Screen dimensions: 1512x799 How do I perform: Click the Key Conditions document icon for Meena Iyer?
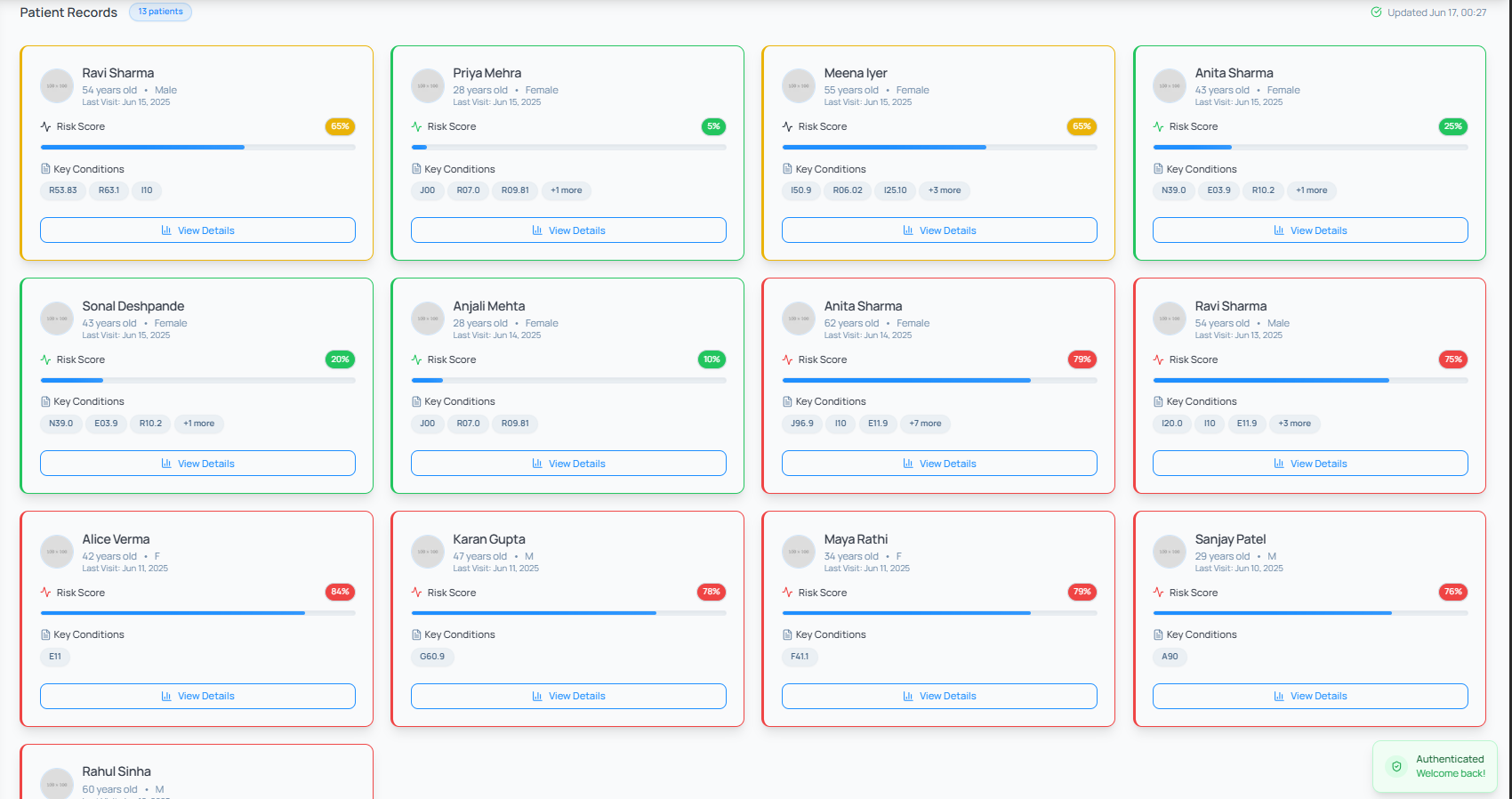[x=787, y=169]
